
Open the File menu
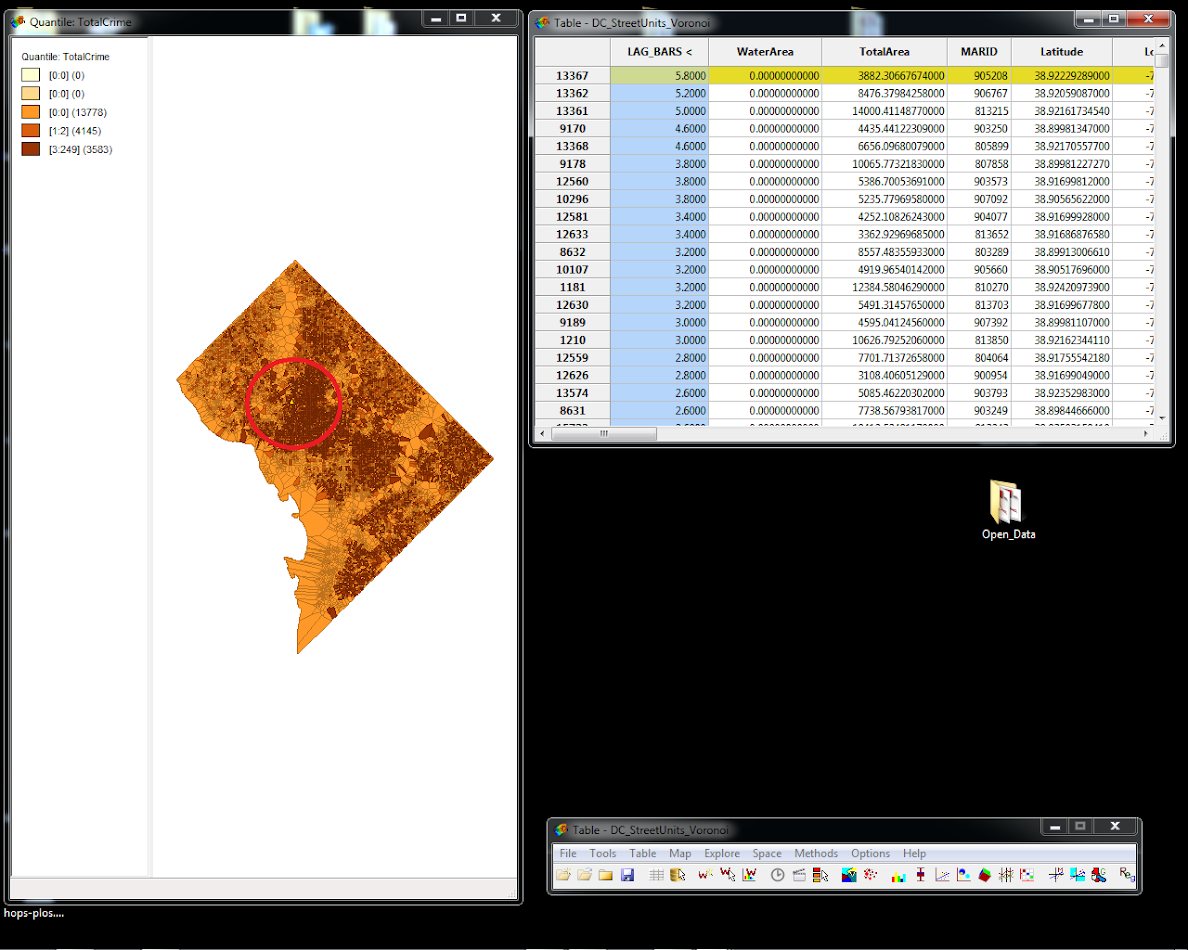567,853
